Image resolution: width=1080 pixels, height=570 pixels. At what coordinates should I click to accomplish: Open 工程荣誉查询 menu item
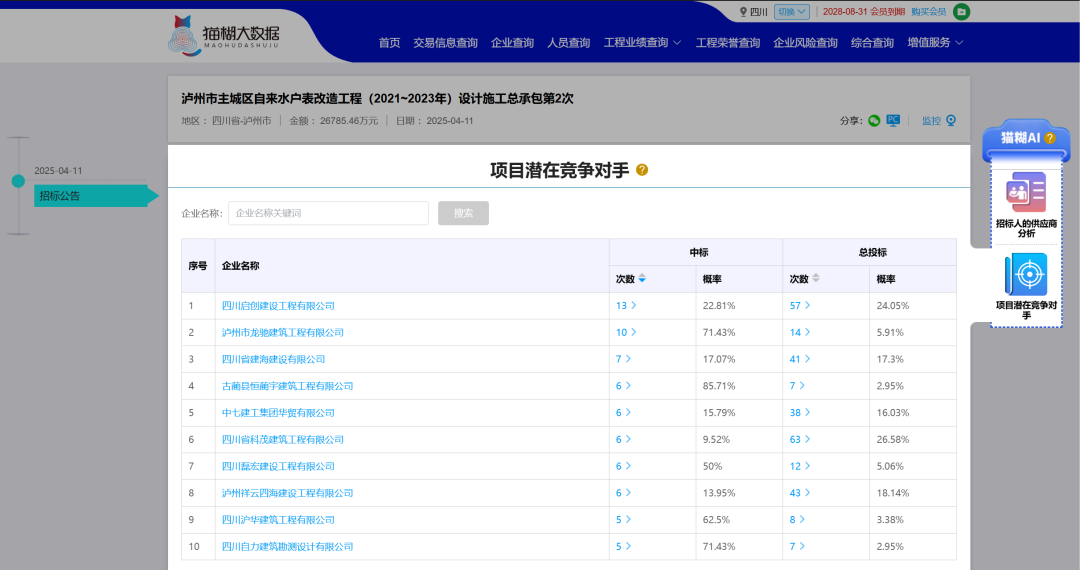point(728,43)
